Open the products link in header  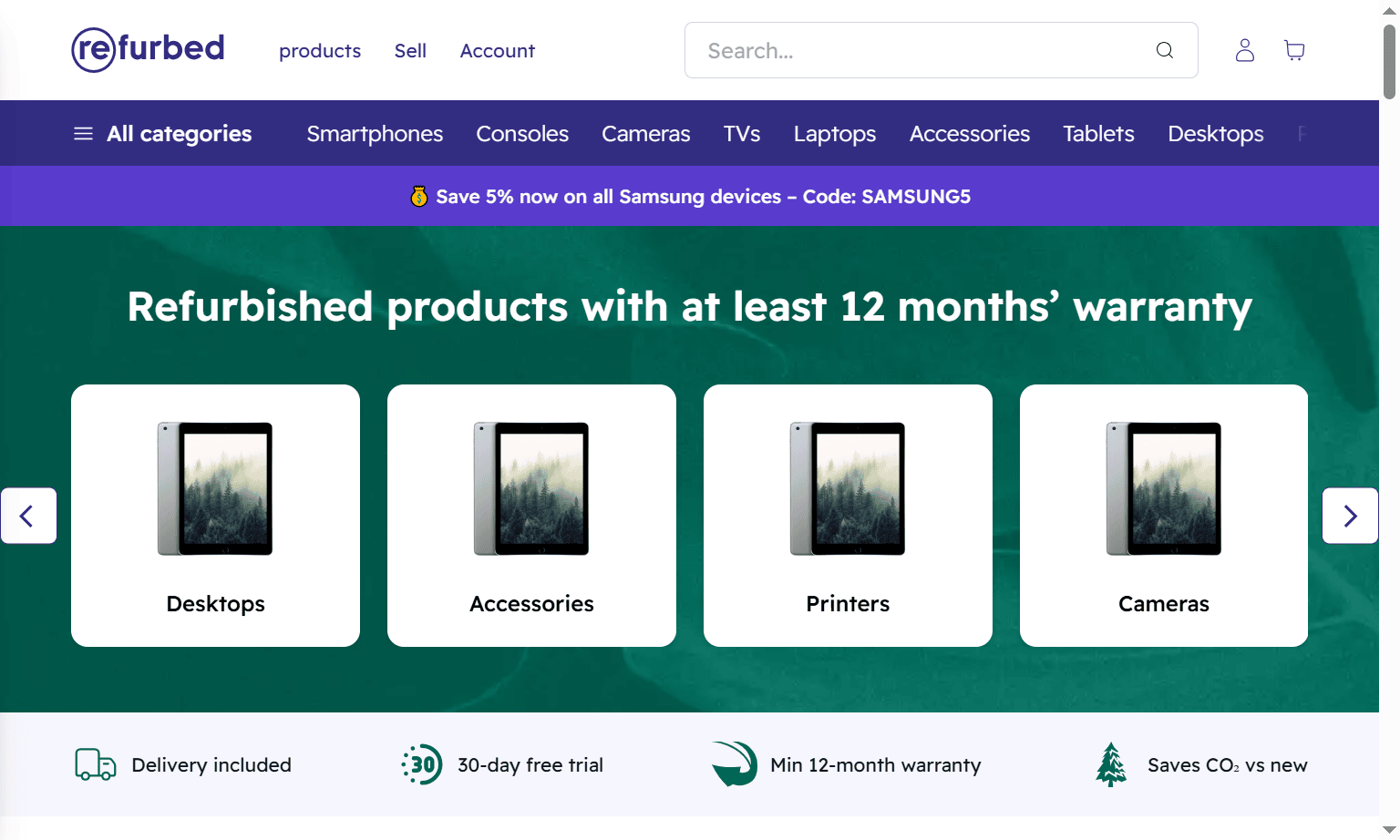(320, 51)
